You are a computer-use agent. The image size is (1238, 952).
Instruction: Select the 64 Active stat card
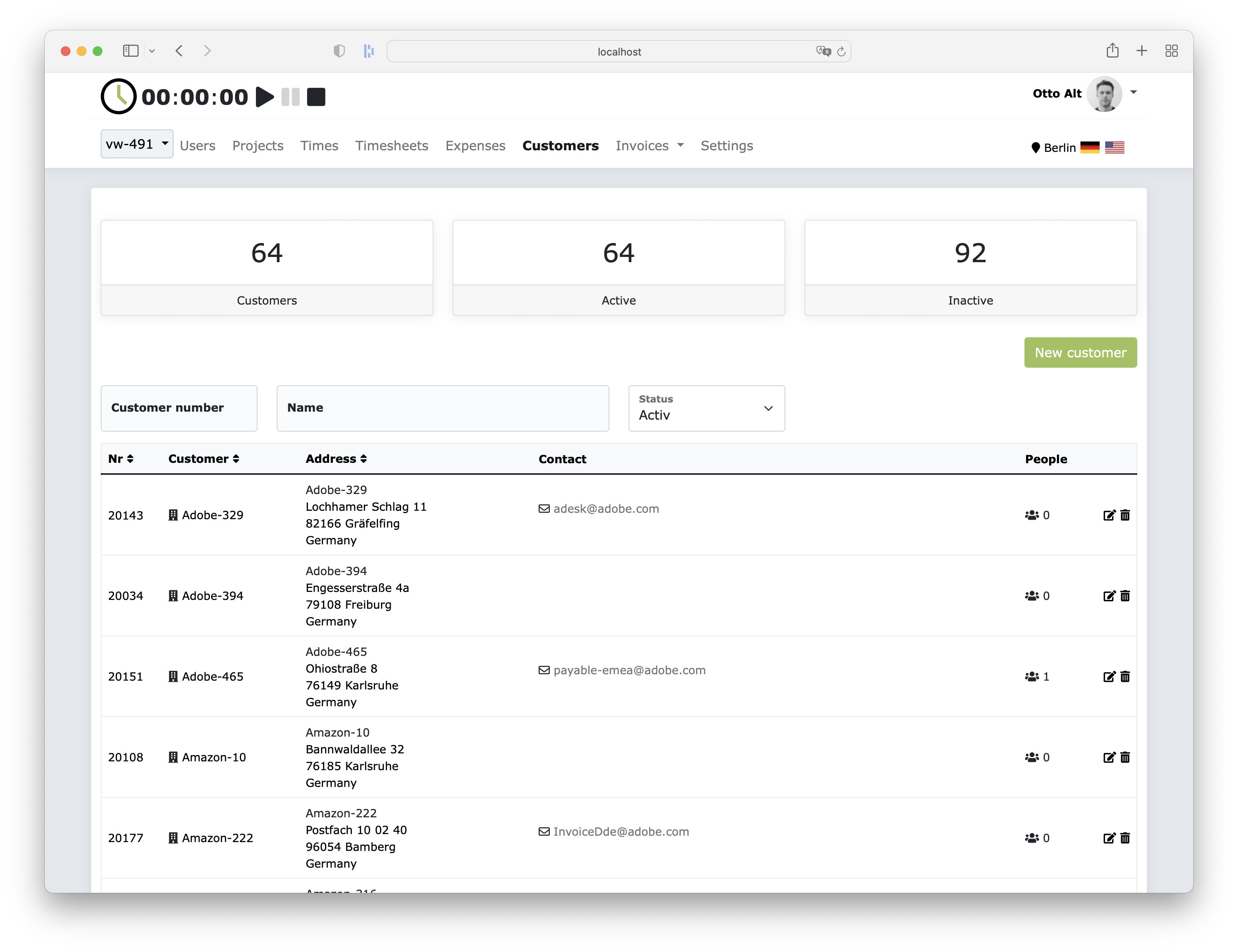coord(619,267)
